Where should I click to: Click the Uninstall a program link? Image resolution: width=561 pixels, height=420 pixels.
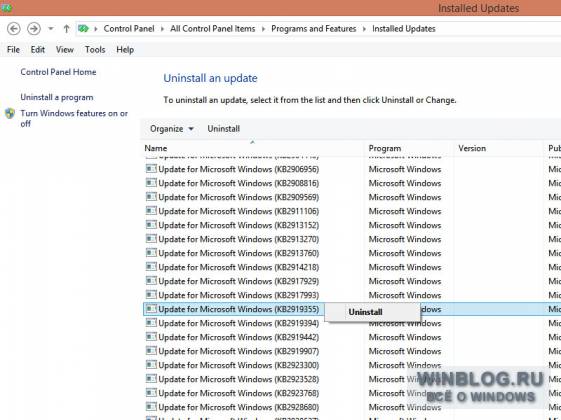point(57,97)
